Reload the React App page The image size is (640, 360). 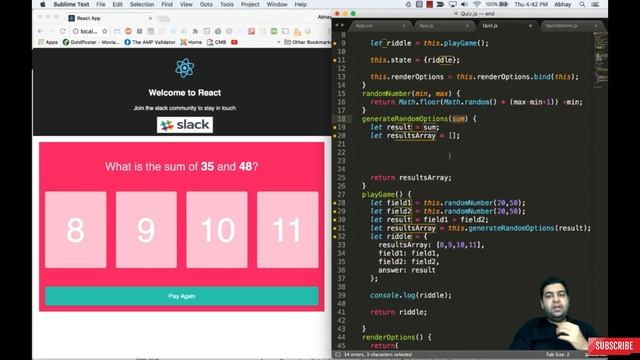(62, 31)
